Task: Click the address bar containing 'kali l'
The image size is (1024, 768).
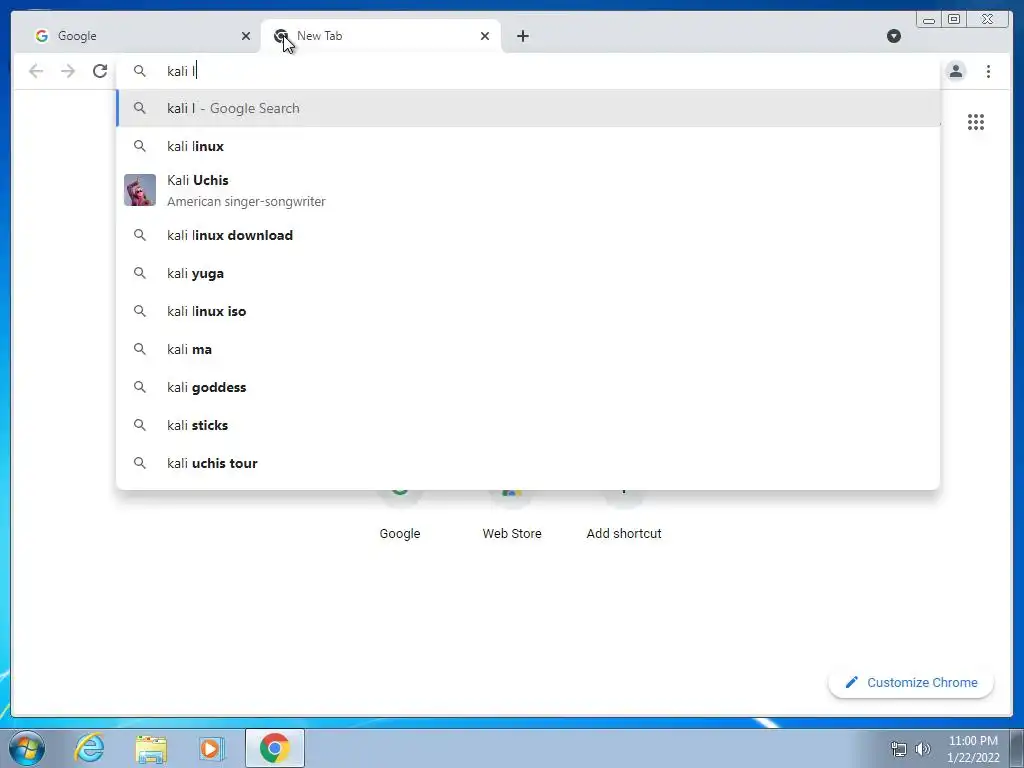Action: point(529,71)
